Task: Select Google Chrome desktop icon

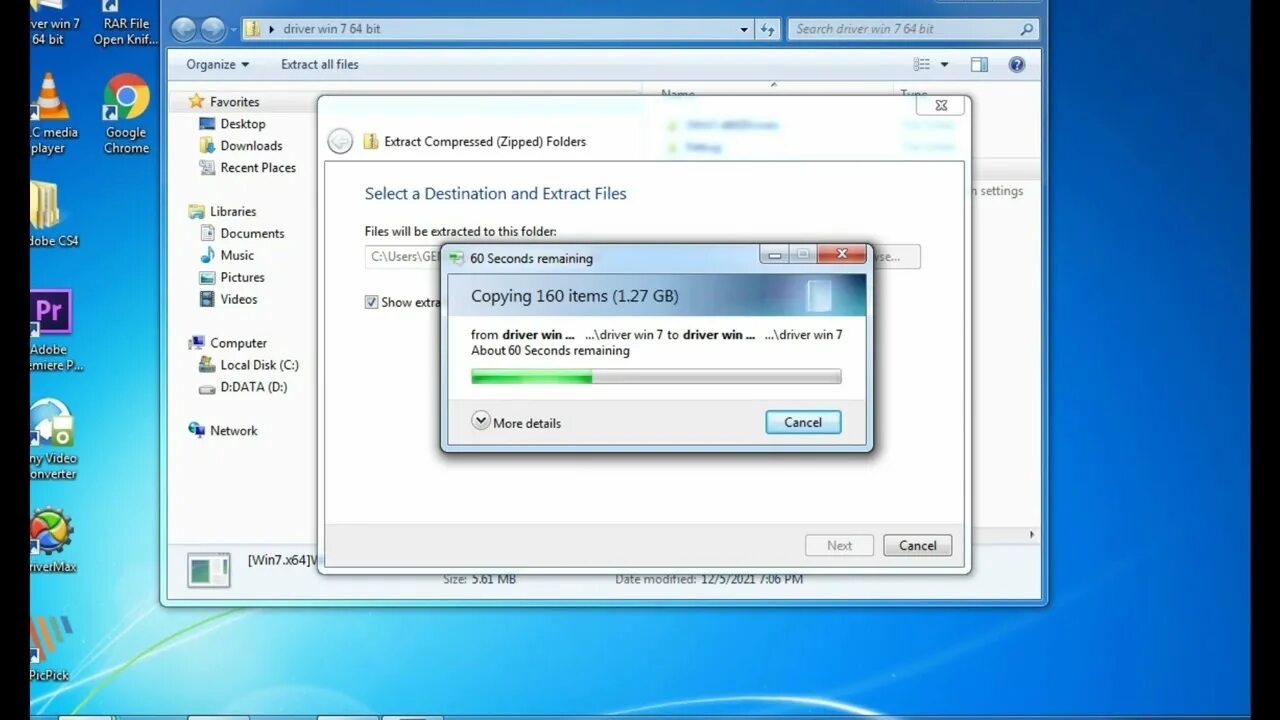Action: pos(126,114)
